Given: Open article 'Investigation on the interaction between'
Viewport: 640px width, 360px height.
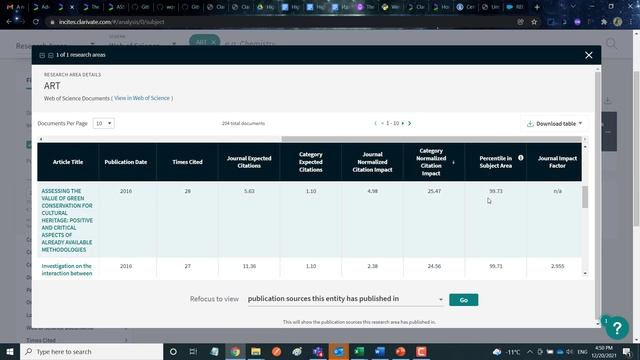Looking at the screenshot, I should 67,270.
